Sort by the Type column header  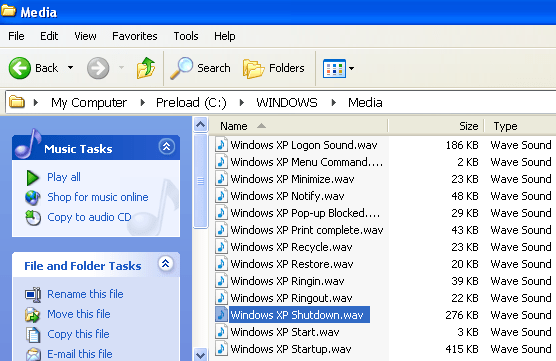tap(521, 126)
